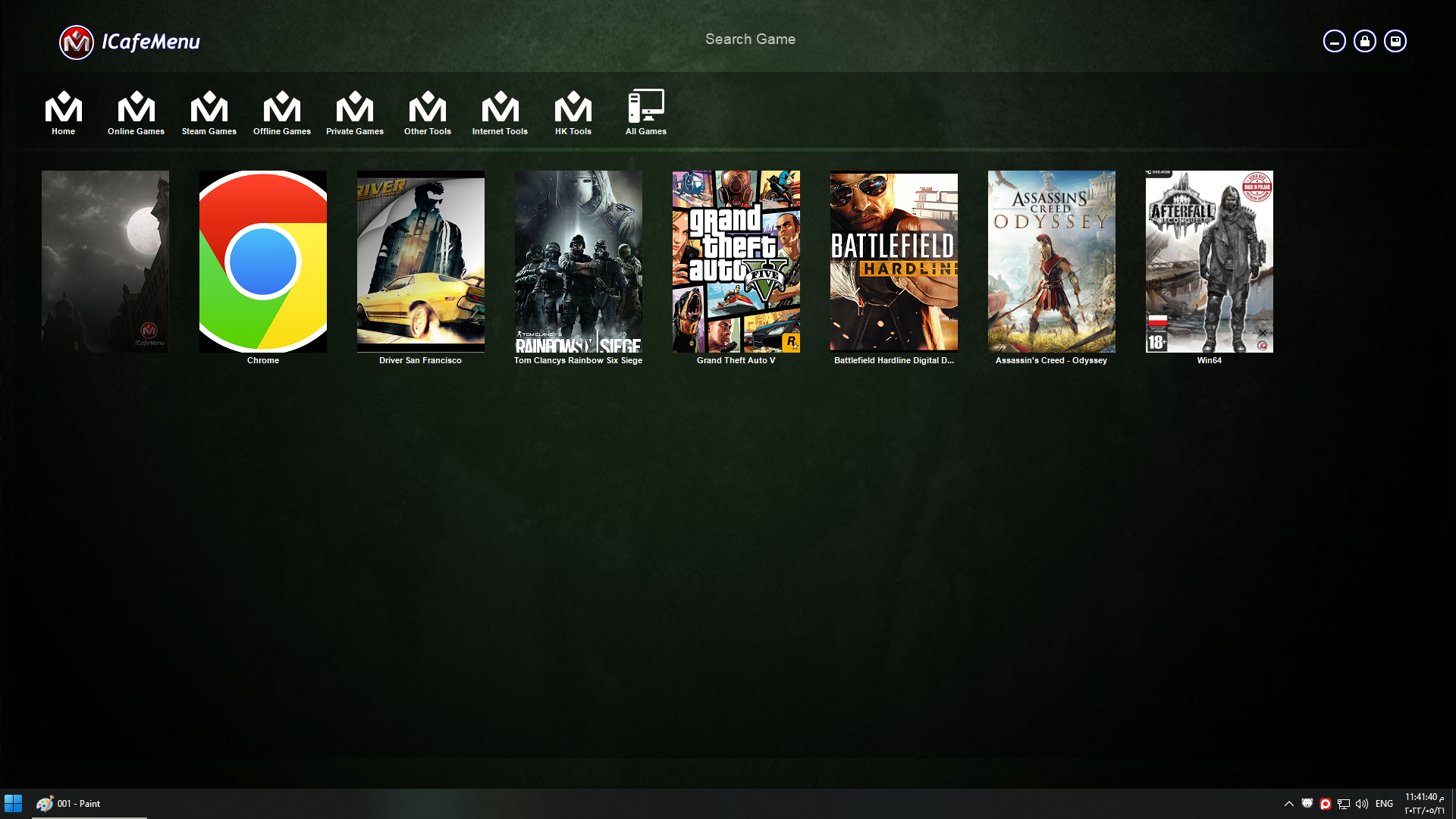The height and width of the screenshot is (819, 1456).
Task: Select Tom Clancys Rainbow Six Siege
Action: [578, 262]
